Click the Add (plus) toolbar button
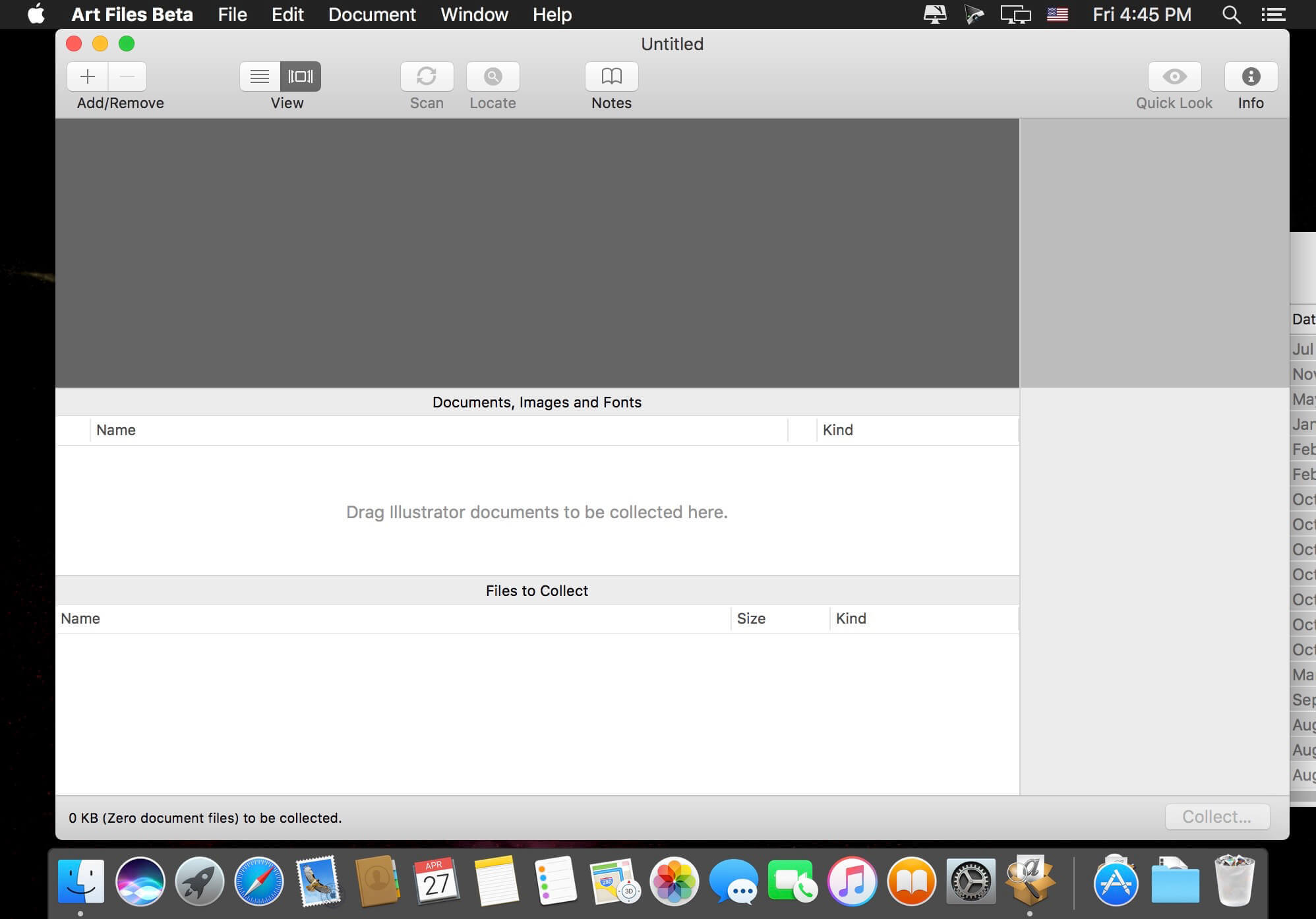 tap(88, 76)
